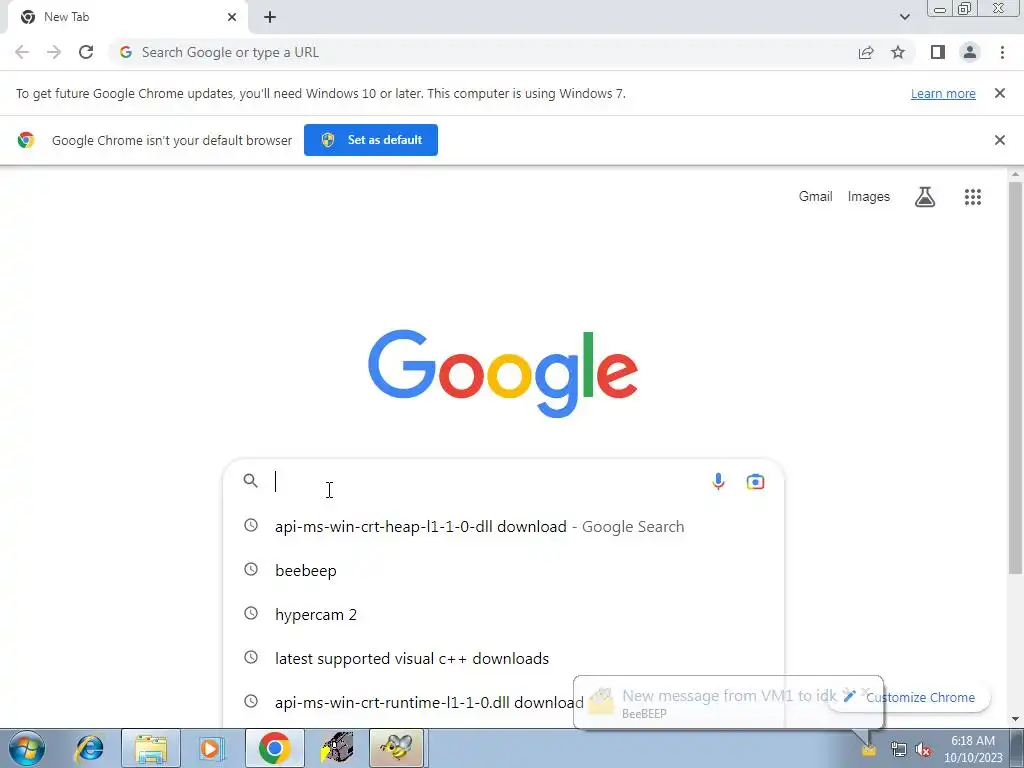Reload the page
1024x768 pixels.
point(86,52)
